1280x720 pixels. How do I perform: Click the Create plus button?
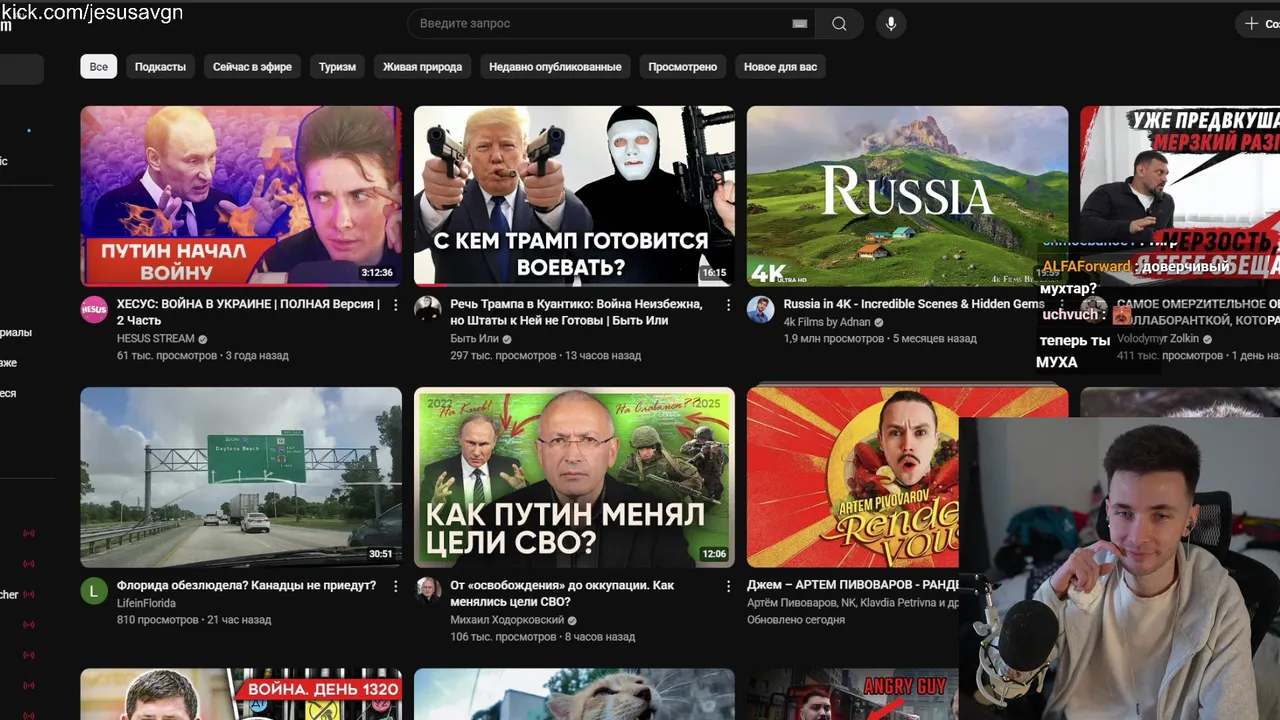coord(1258,23)
